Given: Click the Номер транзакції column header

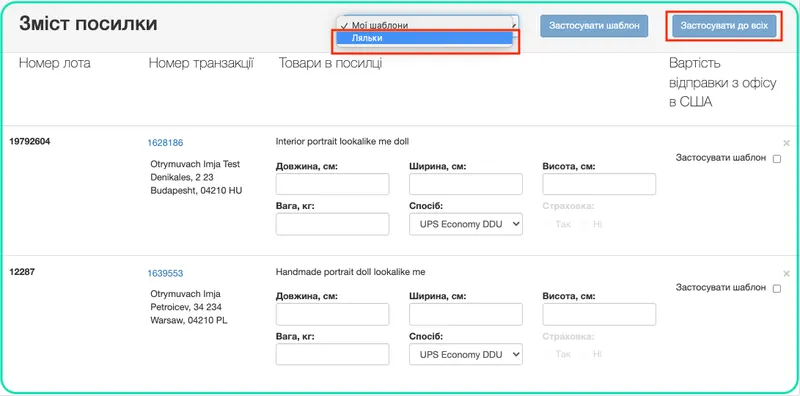Looking at the screenshot, I should click(x=201, y=64).
